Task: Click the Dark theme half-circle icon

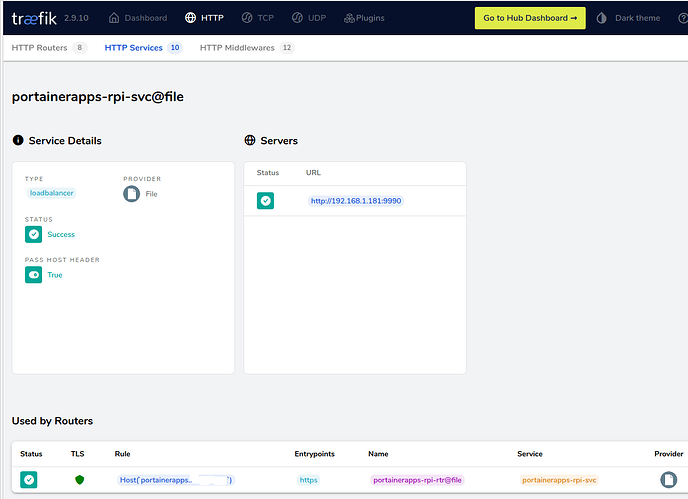Action: [602, 18]
